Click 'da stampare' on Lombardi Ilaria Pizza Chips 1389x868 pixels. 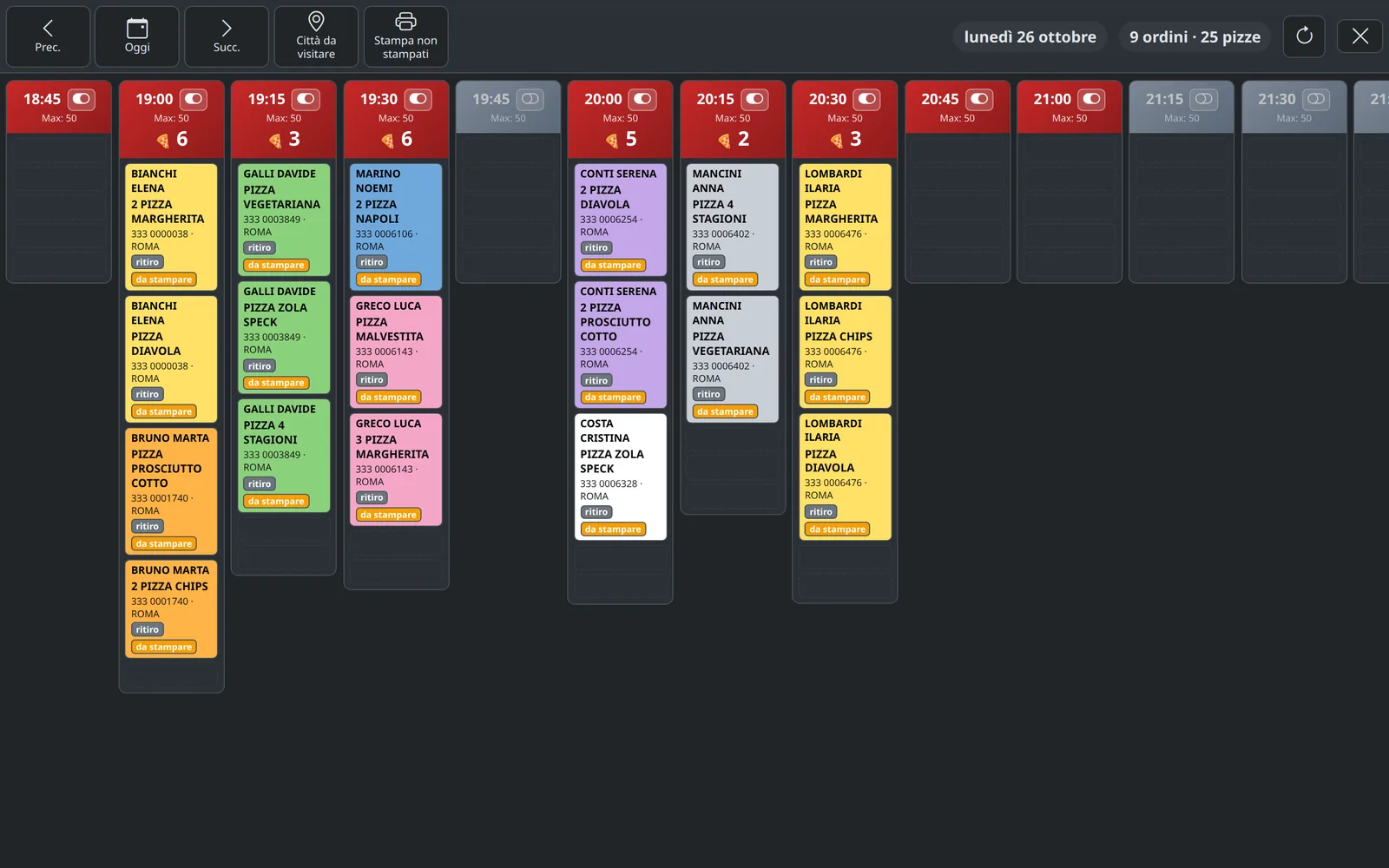pos(838,398)
